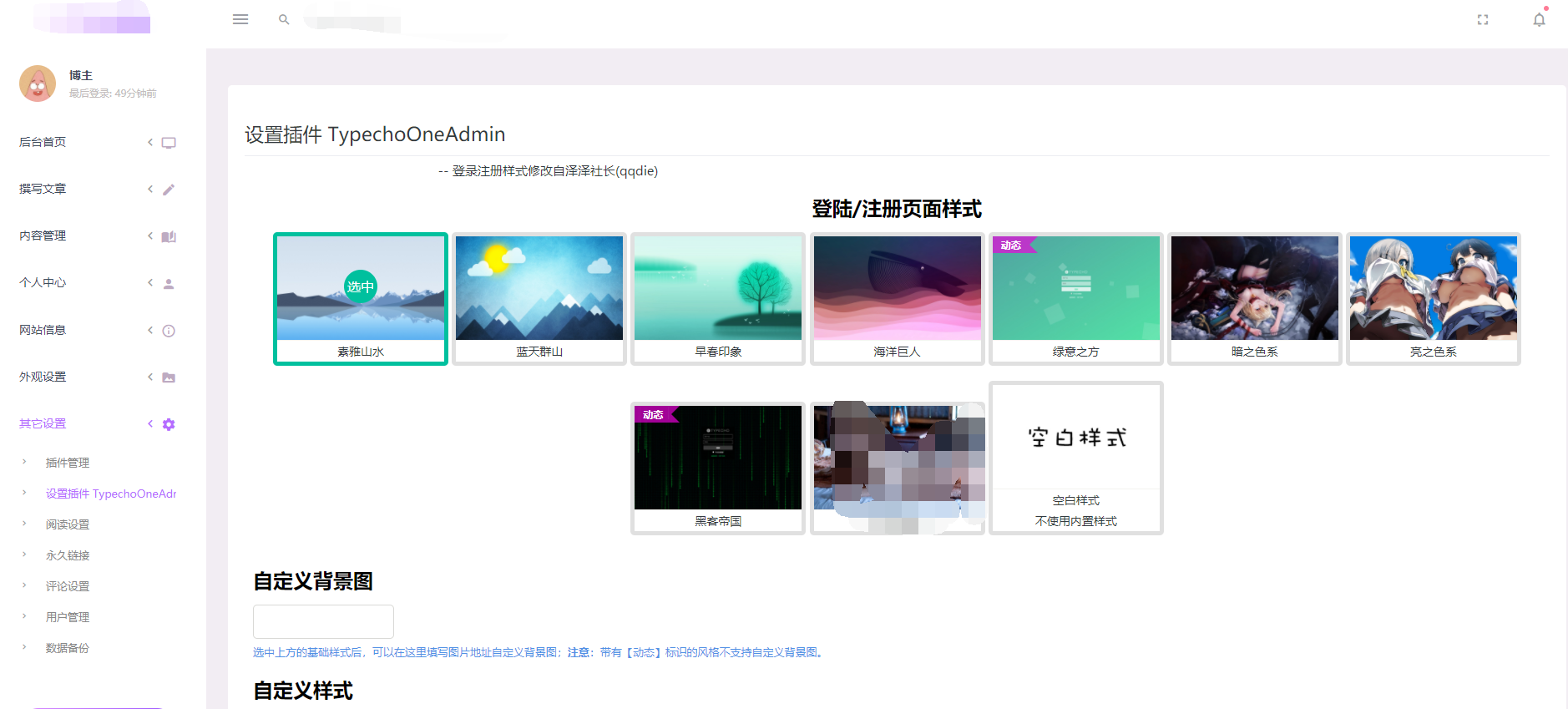This screenshot has height=709, width=1568.
Task: Click the info icon beside 网站信息
Action: coord(169,331)
